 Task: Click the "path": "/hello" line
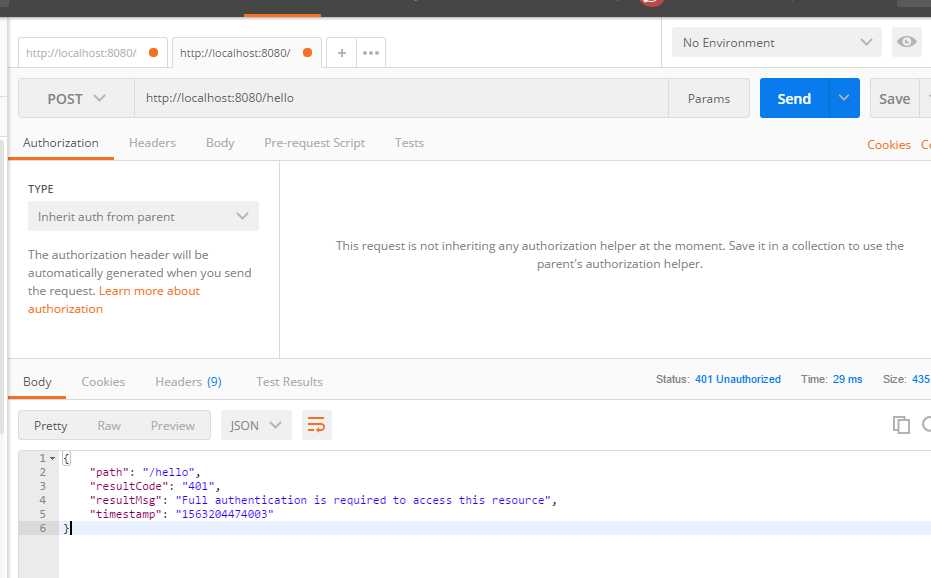pyautogui.click(x=145, y=472)
